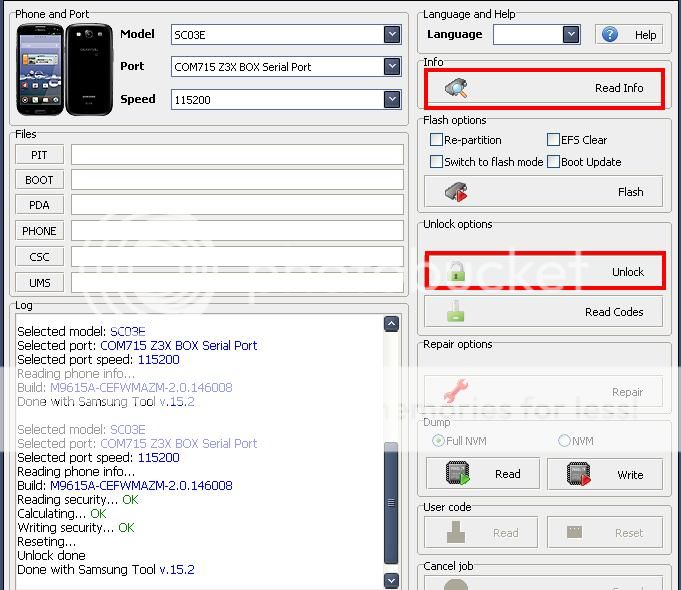Click the Dump Write chip icon
This screenshot has height=590, width=681.
577,474
